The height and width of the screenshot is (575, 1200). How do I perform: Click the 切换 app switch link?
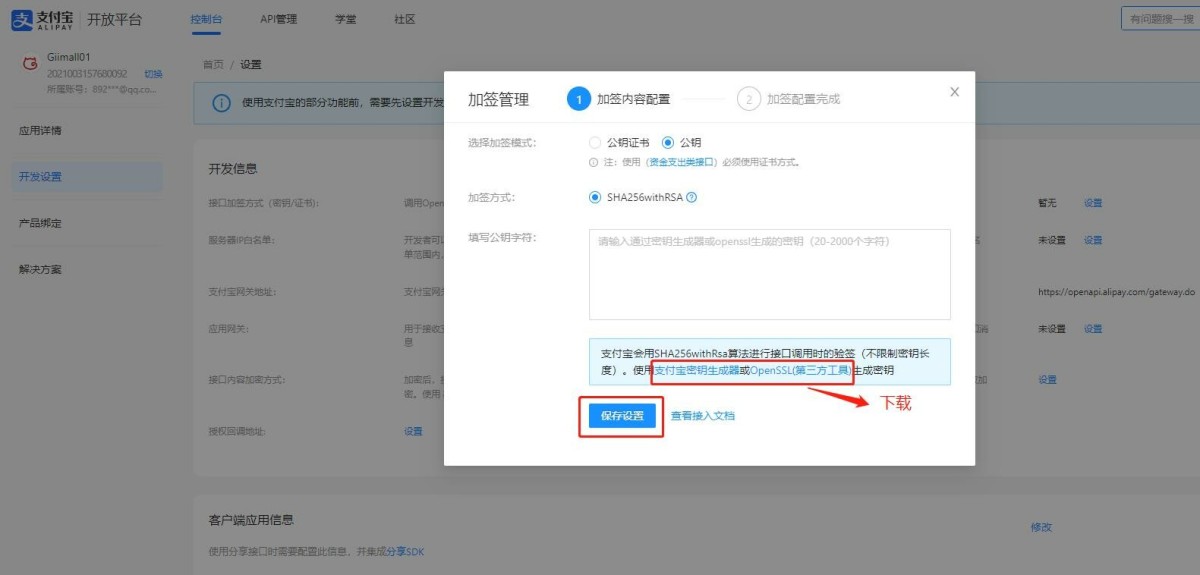153,74
